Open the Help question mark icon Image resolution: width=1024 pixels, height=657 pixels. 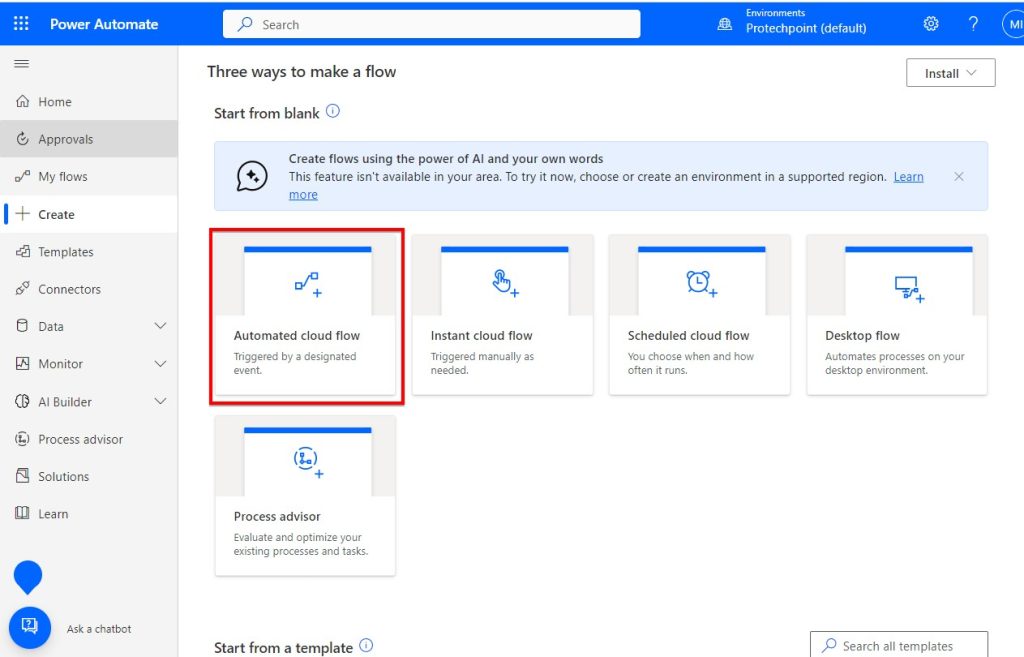coord(973,24)
